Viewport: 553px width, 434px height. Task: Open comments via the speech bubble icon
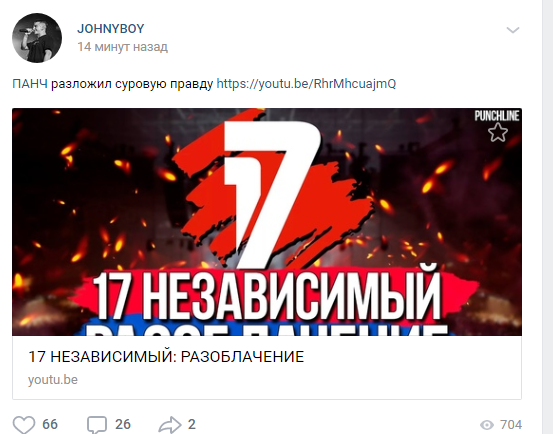click(97, 424)
